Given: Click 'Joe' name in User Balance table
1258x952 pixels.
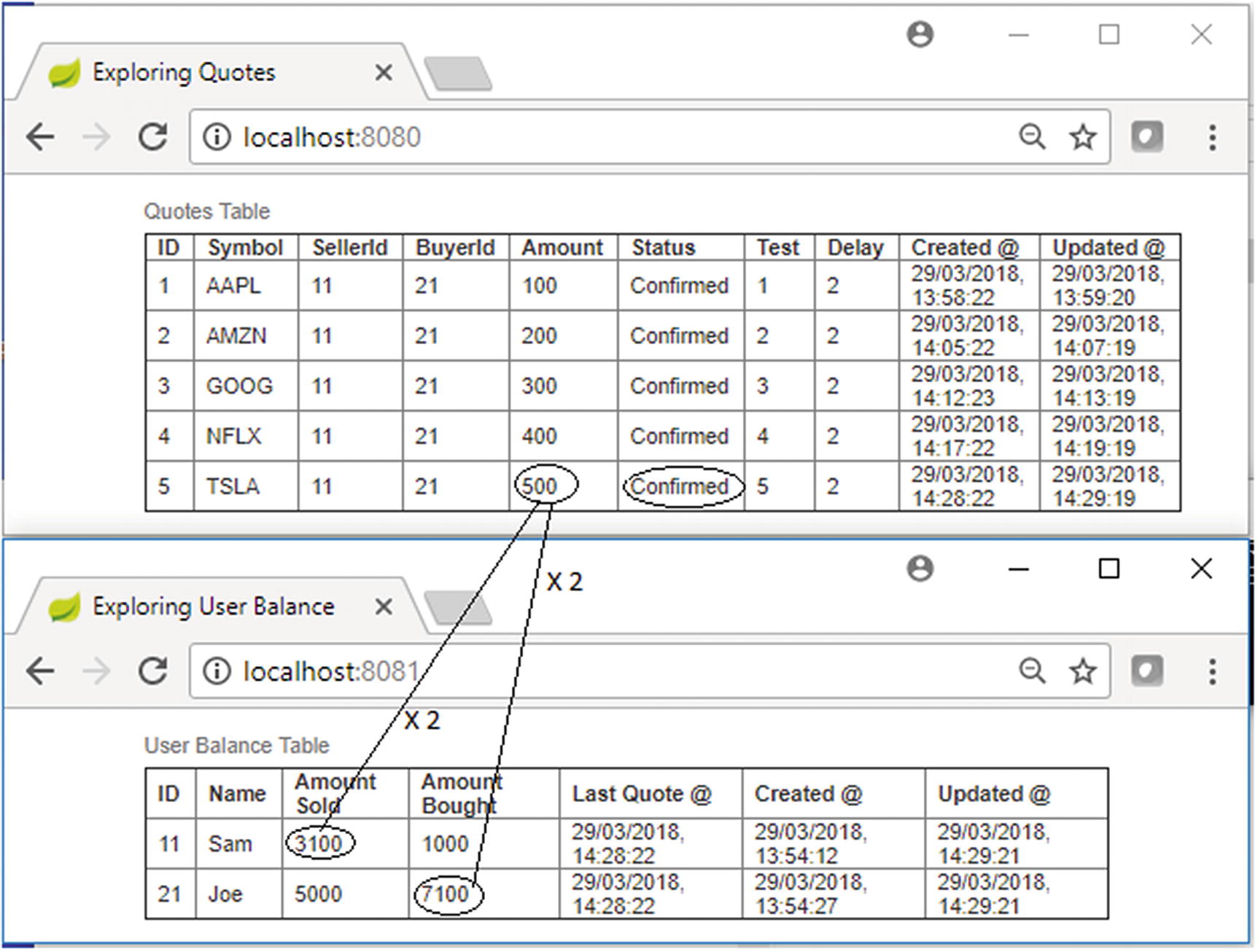Looking at the screenshot, I should [x=225, y=894].
